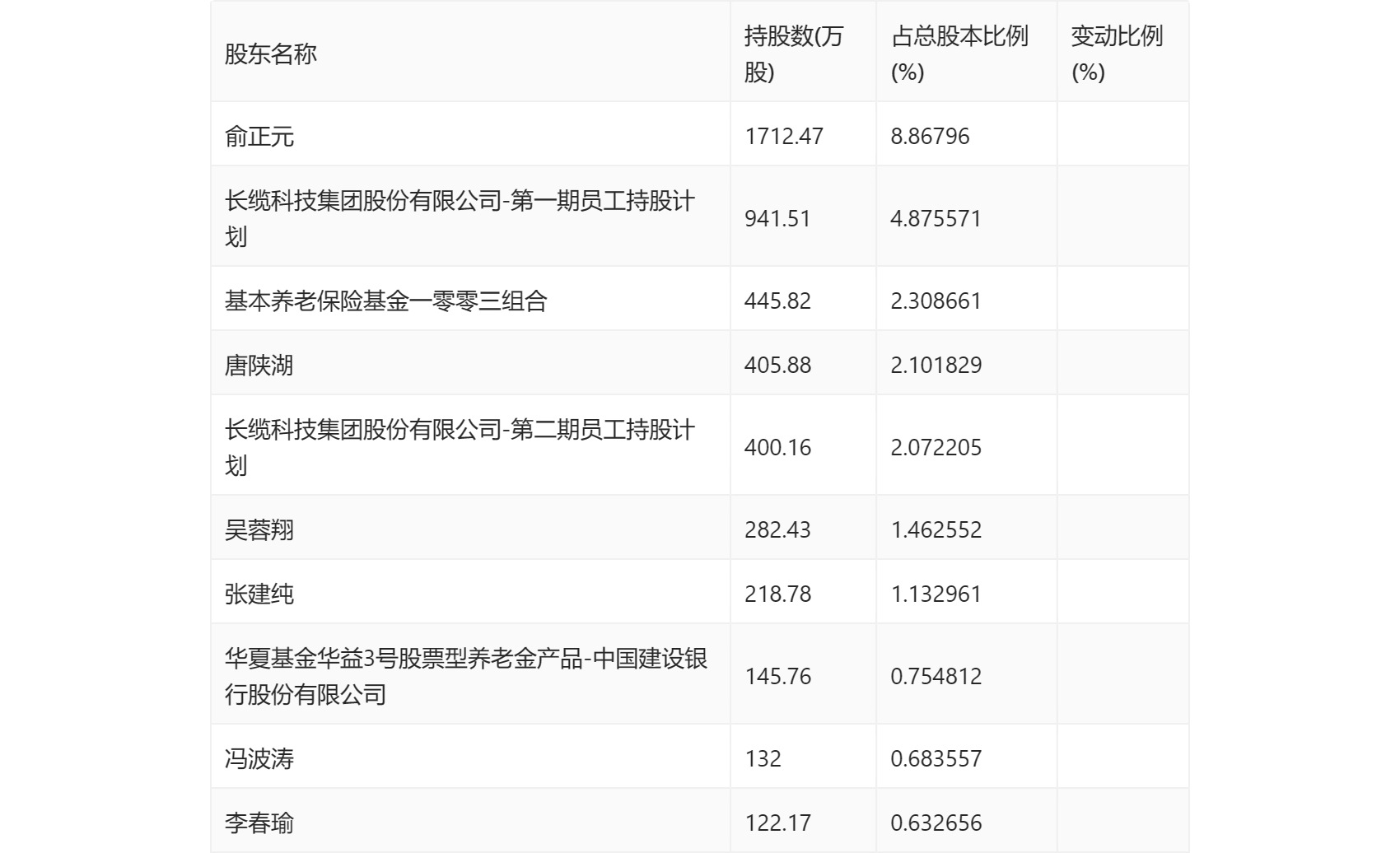1400x853 pixels.
Task: Select the percentage 1.132961
Action: tap(936, 594)
